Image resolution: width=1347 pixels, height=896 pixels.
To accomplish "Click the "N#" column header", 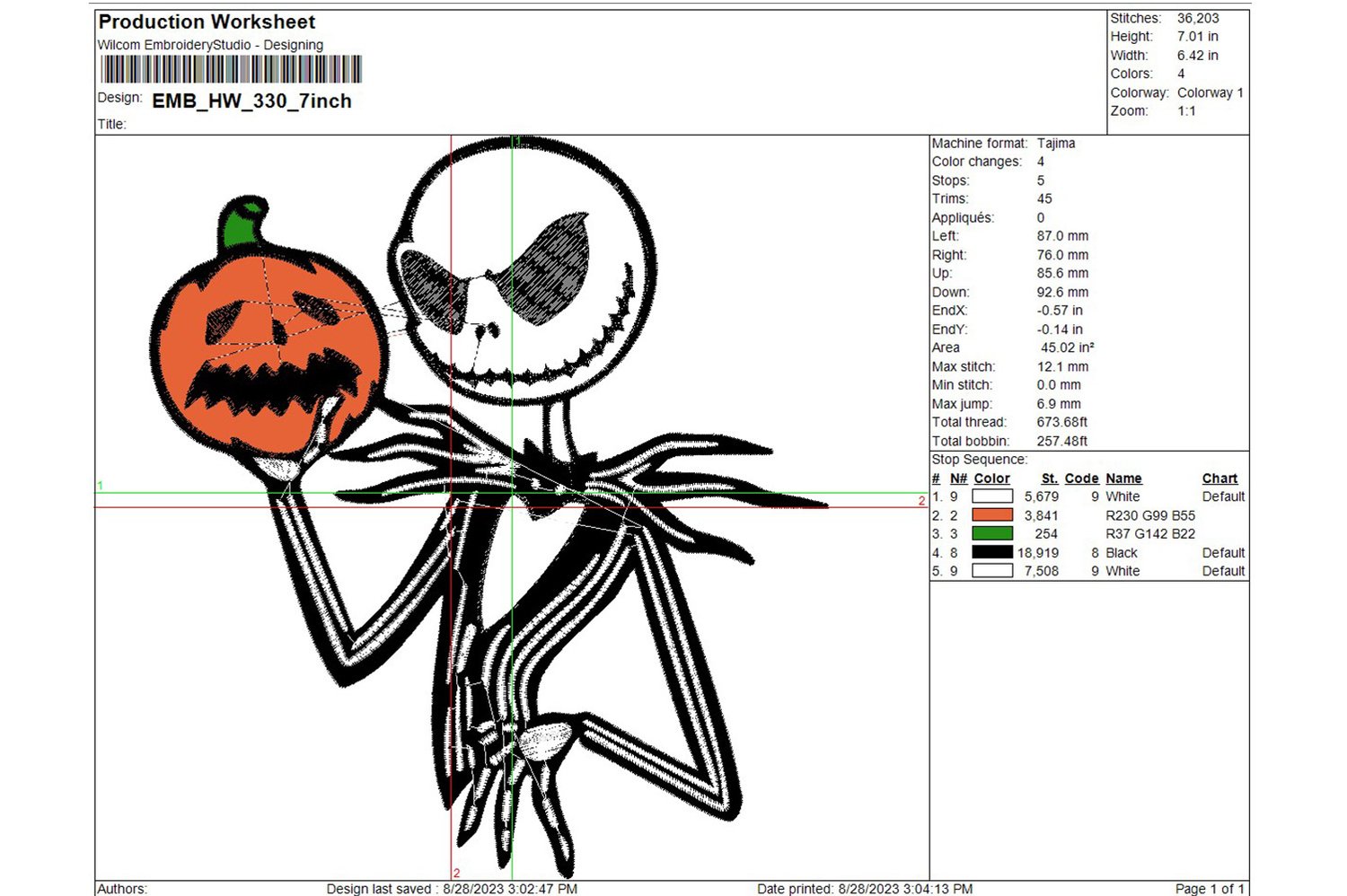I will [x=959, y=479].
